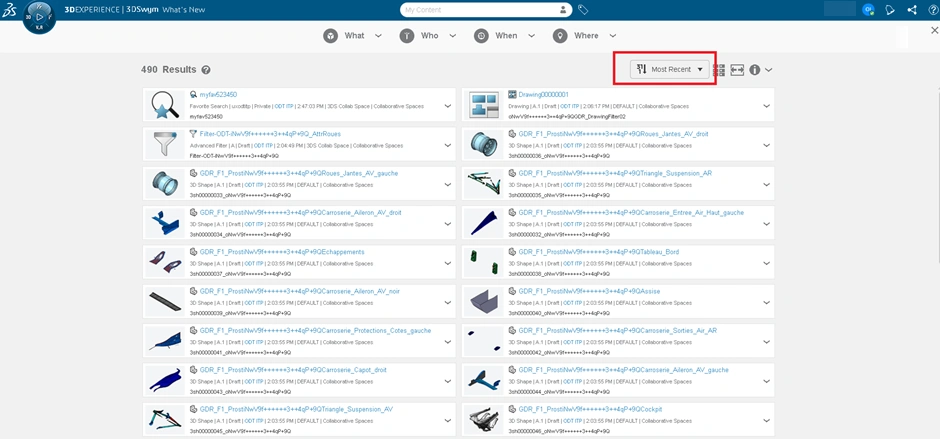Click 3D Shape type icon beside Tableau_Bord title
Screen dimensions: 940x439
pyautogui.click(x=512, y=252)
